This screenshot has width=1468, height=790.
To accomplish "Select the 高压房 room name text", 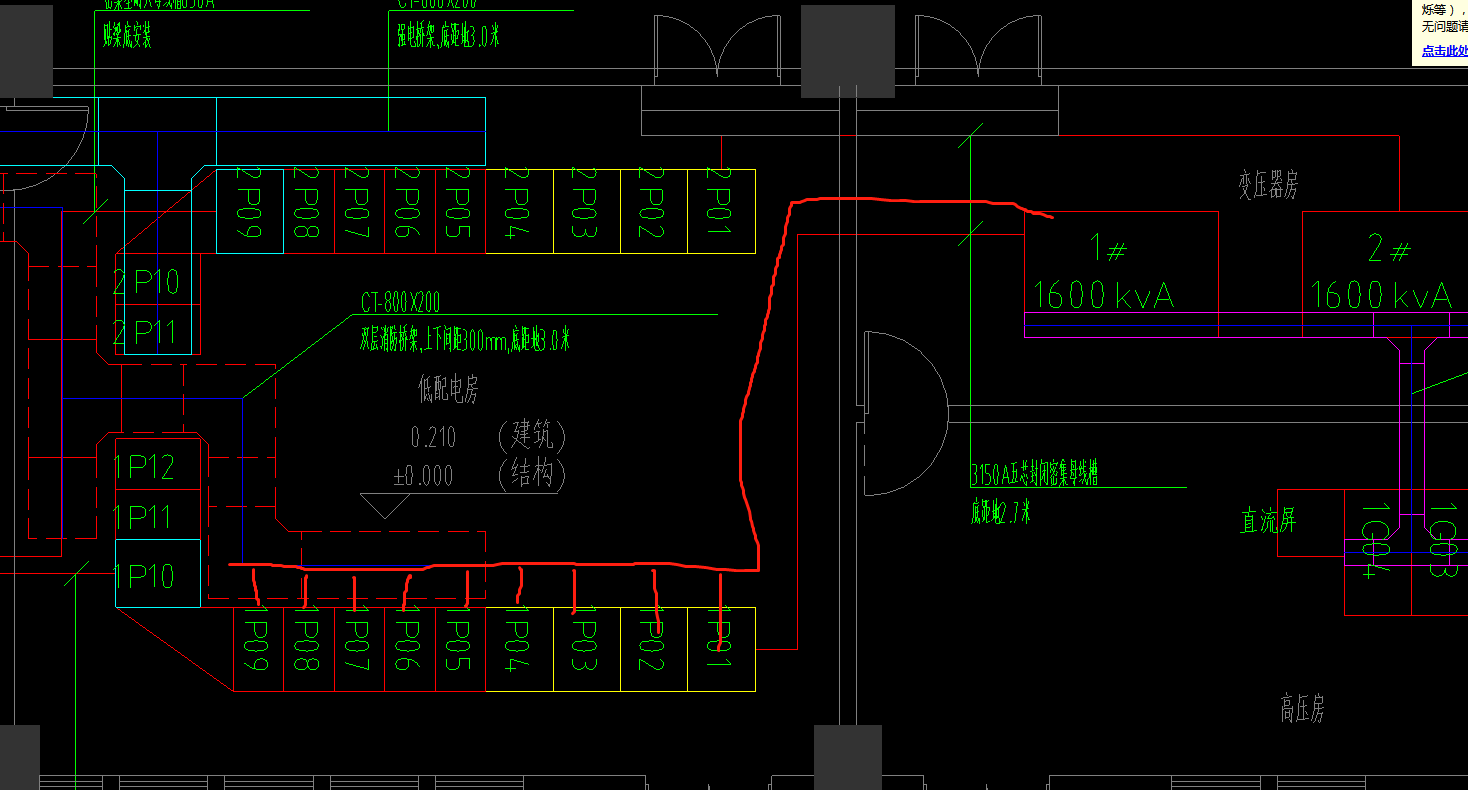I will [1303, 709].
